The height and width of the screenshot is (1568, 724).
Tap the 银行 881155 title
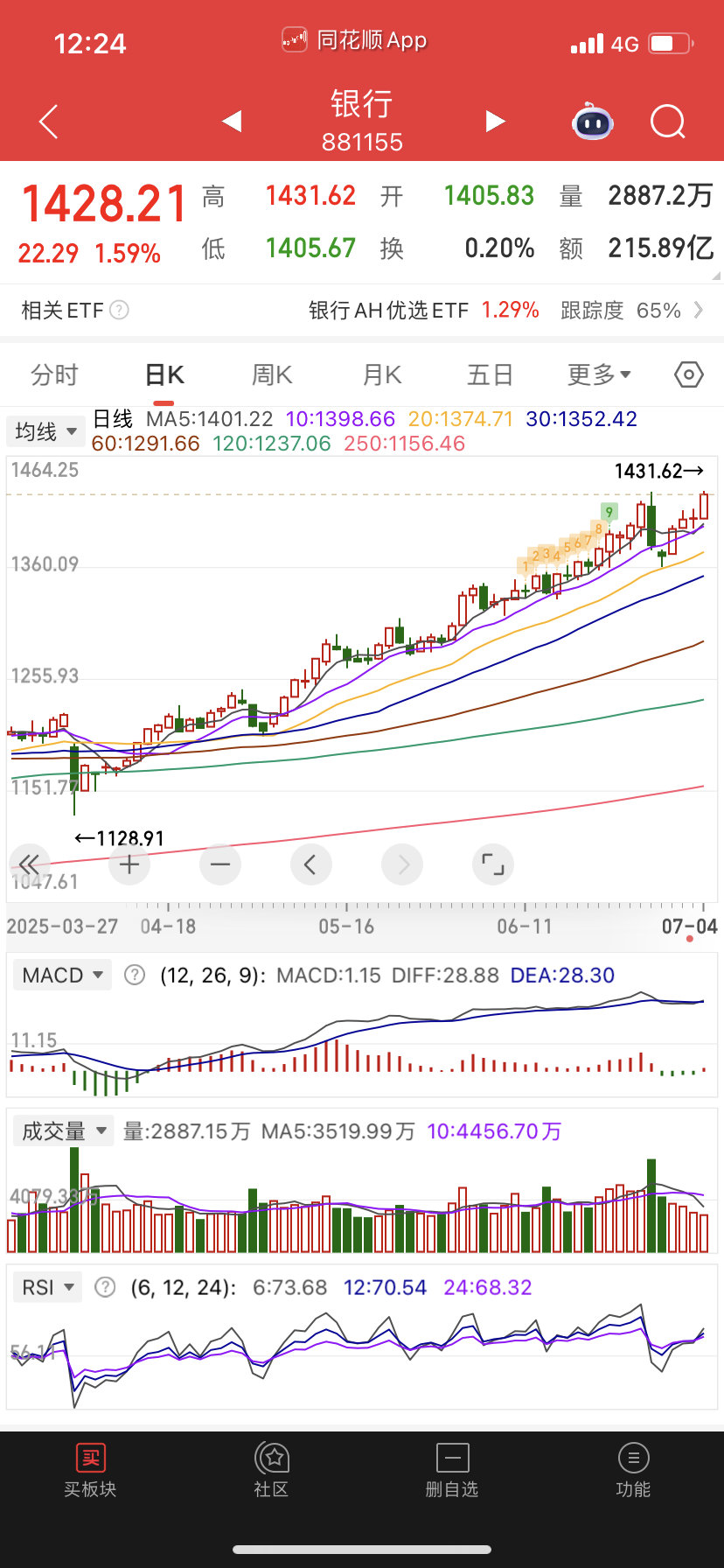[x=362, y=121]
